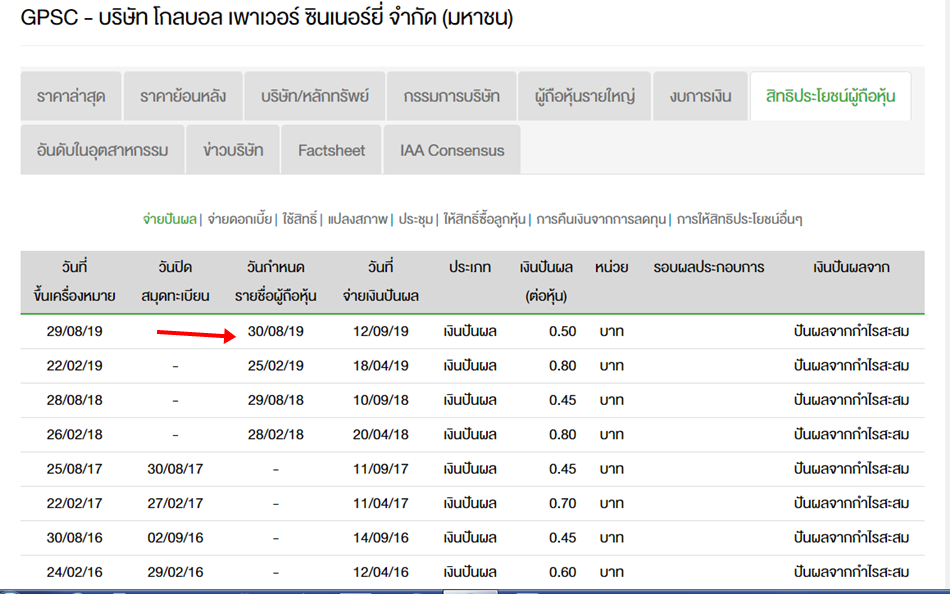The width and height of the screenshot is (950, 594).
Task: Click the 22/02/17 date cell
Action: 75,504
